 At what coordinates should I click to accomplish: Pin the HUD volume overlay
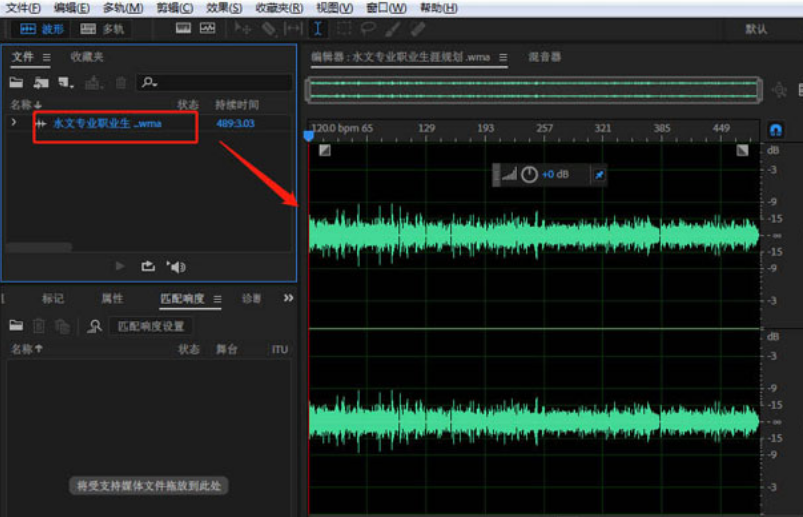point(599,175)
